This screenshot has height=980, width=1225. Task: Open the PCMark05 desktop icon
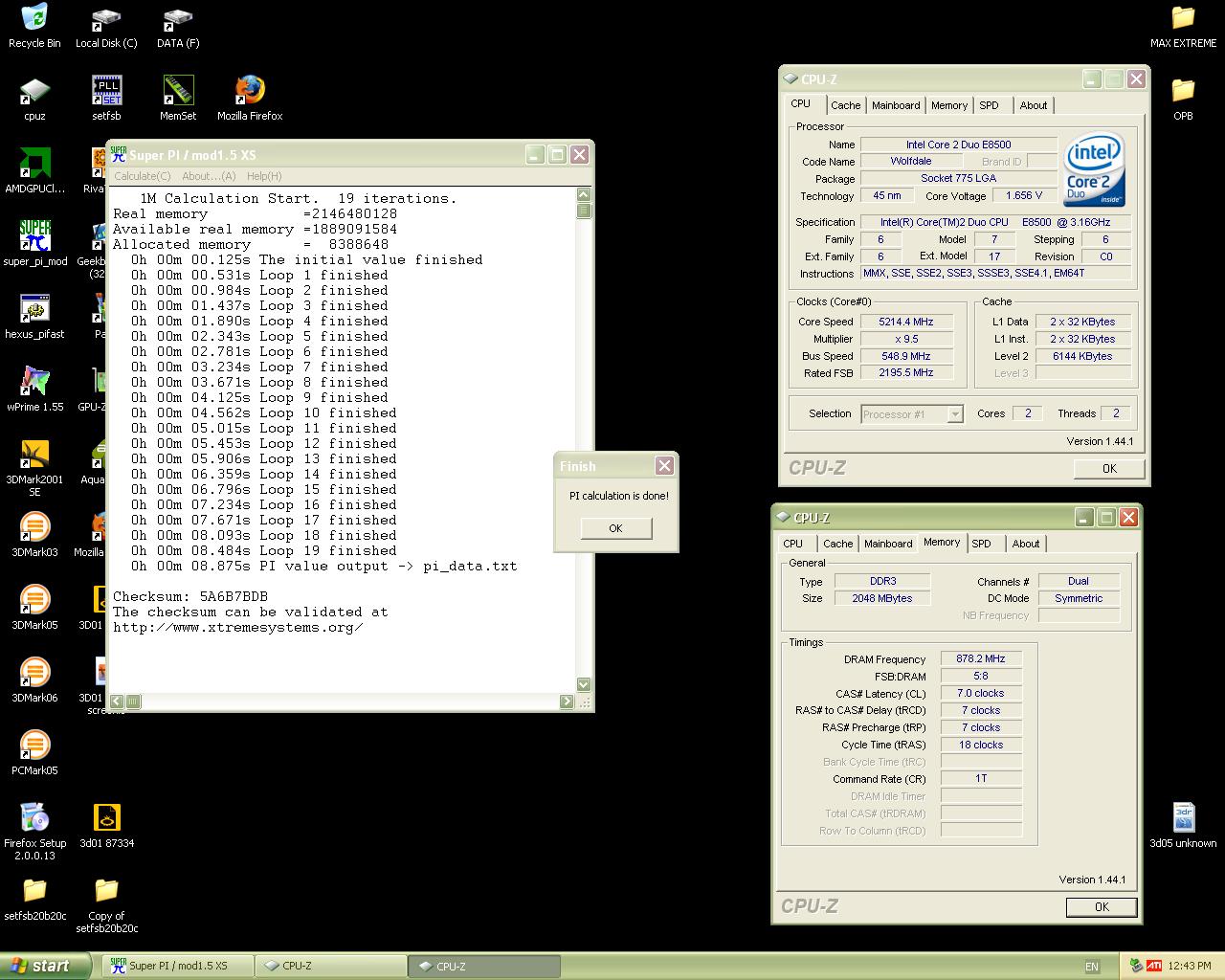coord(34,753)
